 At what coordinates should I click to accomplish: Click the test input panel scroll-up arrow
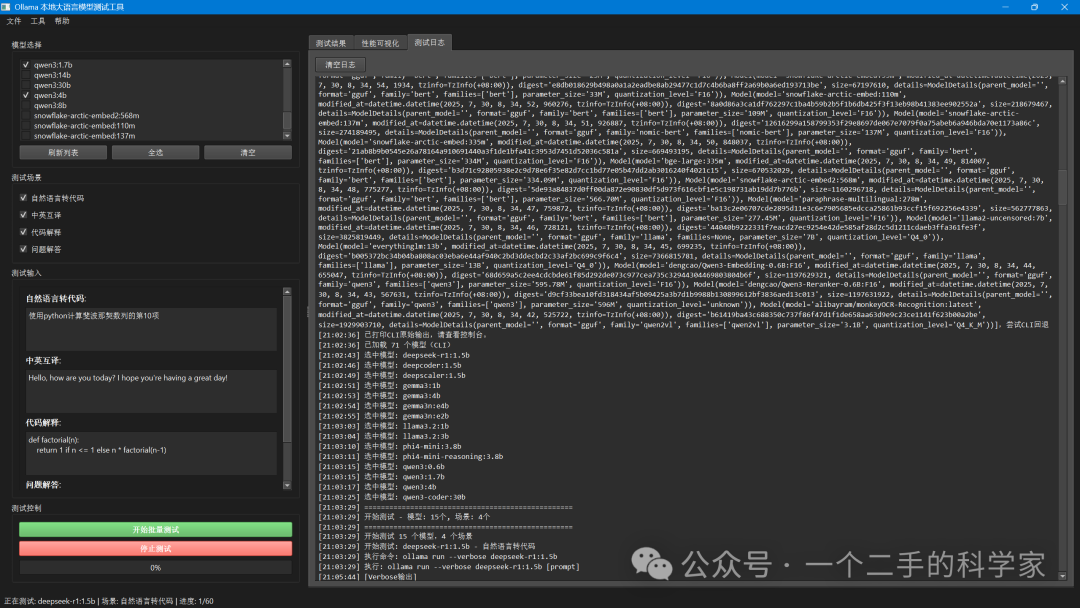287,292
